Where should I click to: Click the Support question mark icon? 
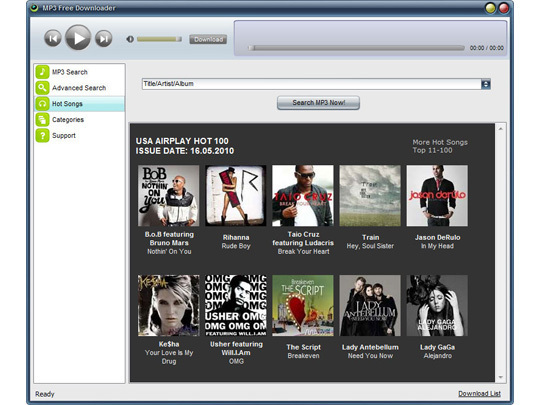42,135
